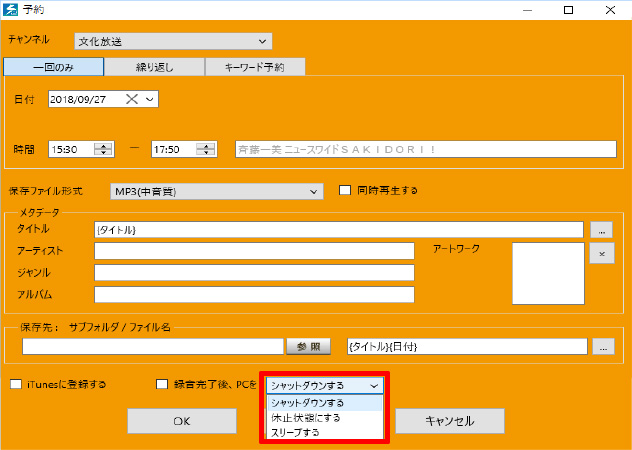Increase the end time with up arrow
This screenshot has width=632, height=450.
[206, 146]
